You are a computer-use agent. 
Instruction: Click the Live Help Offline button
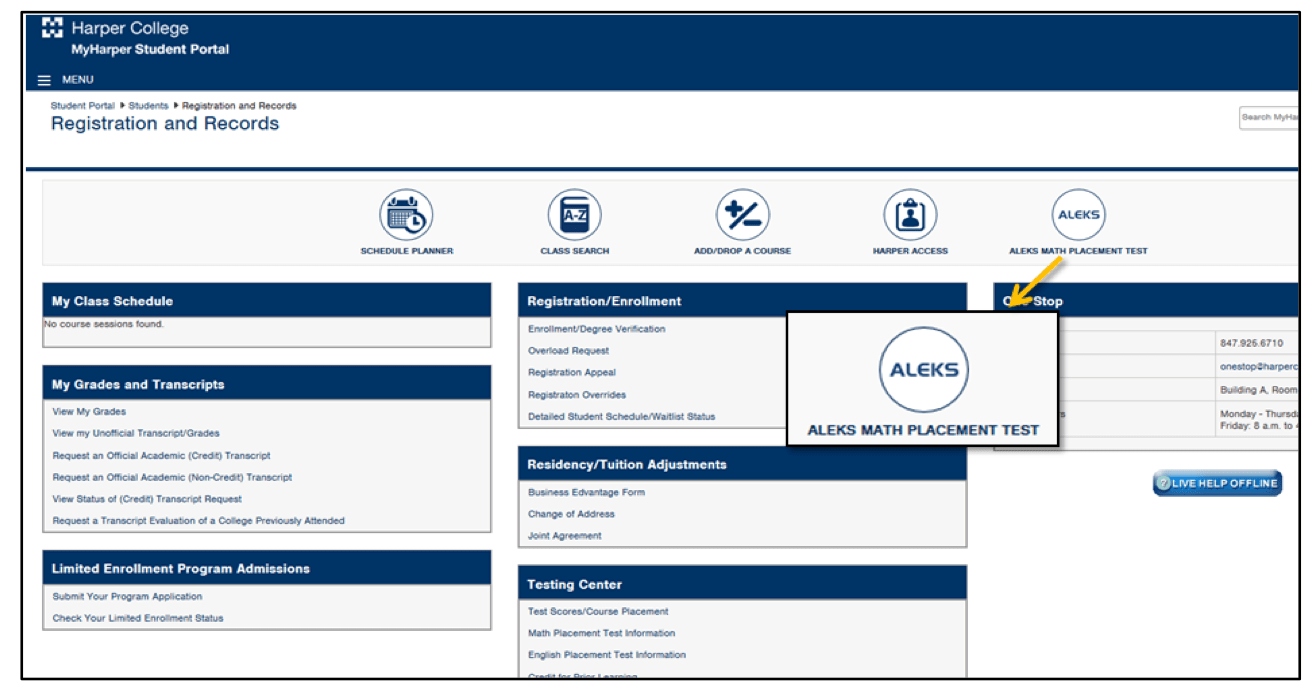[1217, 483]
